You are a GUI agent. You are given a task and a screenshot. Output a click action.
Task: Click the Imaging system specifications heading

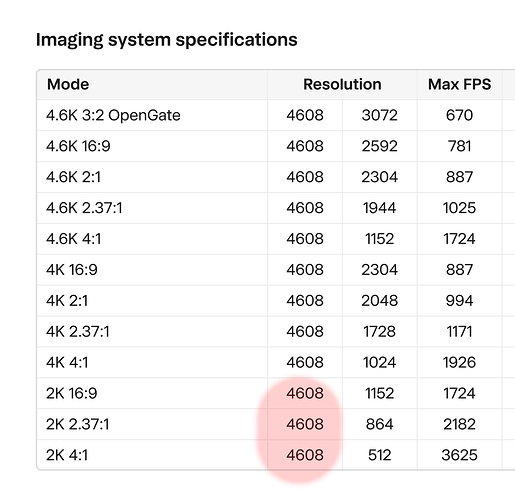(167, 40)
